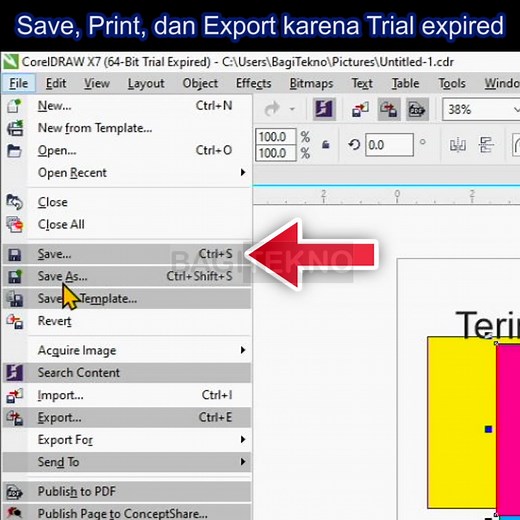Choose Open... from the File menu
Image resolution: width=520 pixels, height=520 pixels.
127,151
